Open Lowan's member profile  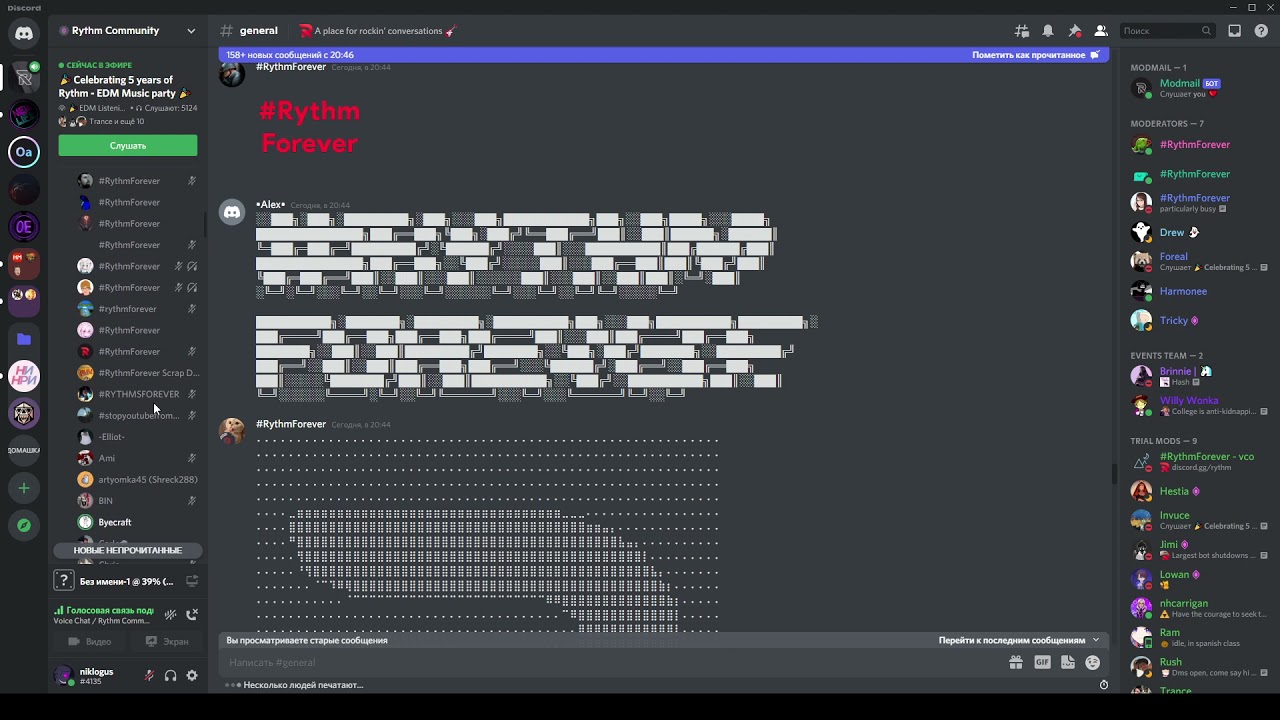(x=1195, y=579)
